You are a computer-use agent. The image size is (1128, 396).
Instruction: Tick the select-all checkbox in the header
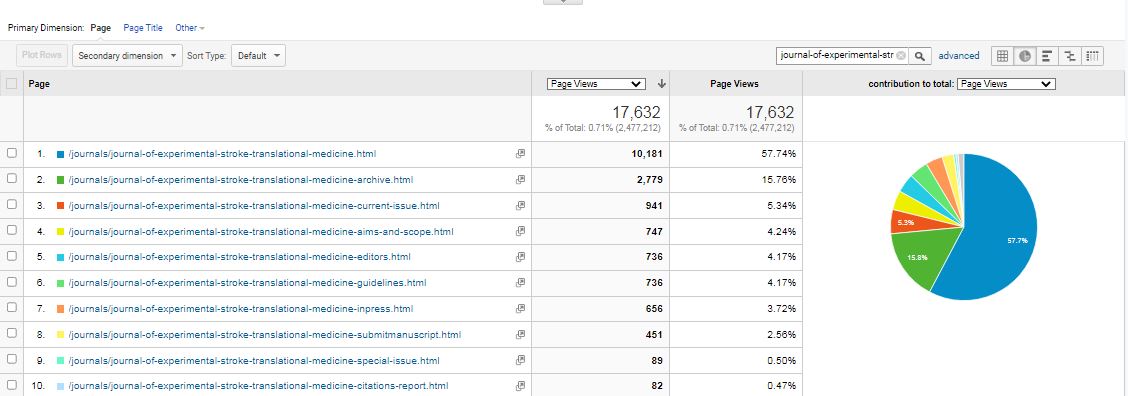(x=12, y=84)
